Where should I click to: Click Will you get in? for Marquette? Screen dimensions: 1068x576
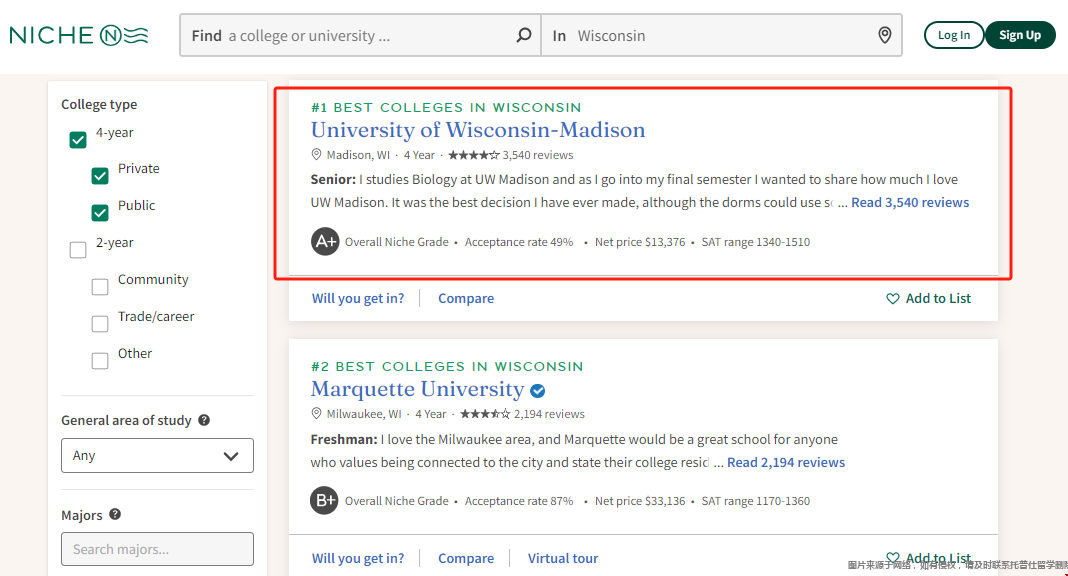coord(358,558)
